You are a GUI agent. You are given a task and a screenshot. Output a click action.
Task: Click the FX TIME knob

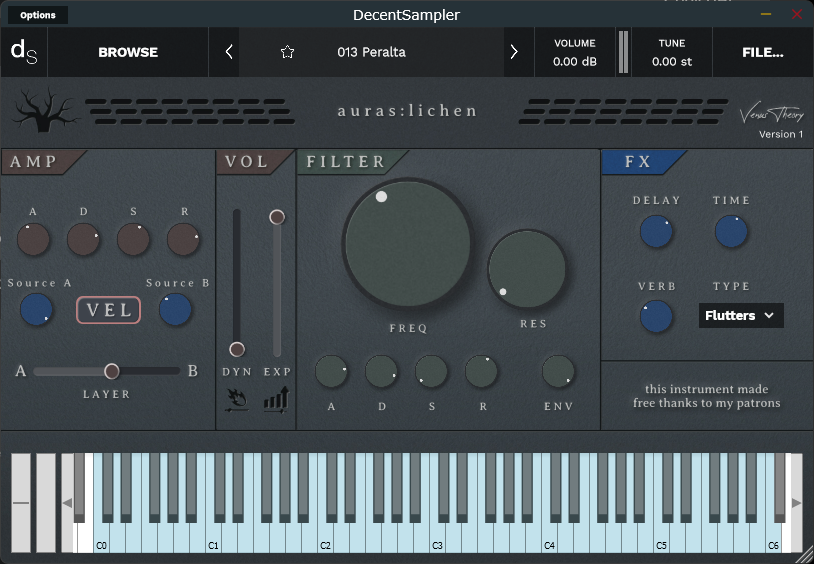[x=731, y=232]
